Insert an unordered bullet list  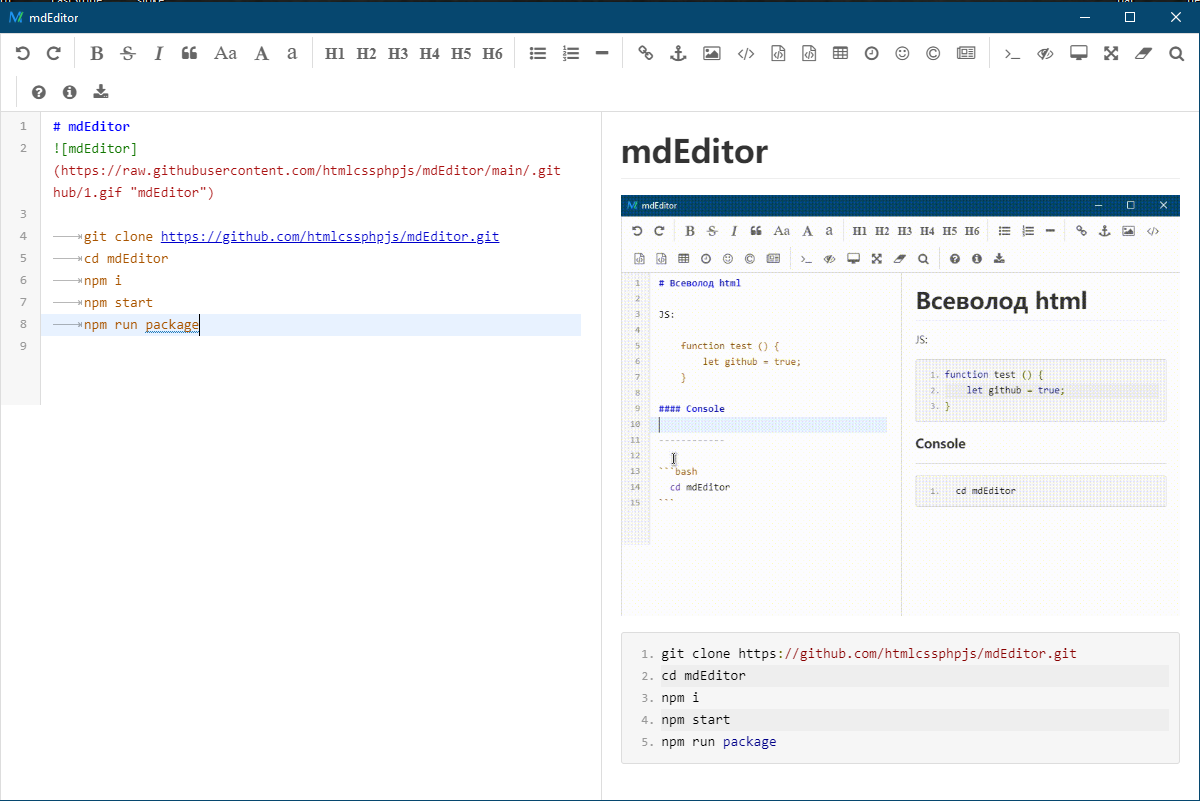[x=538, y=54]
